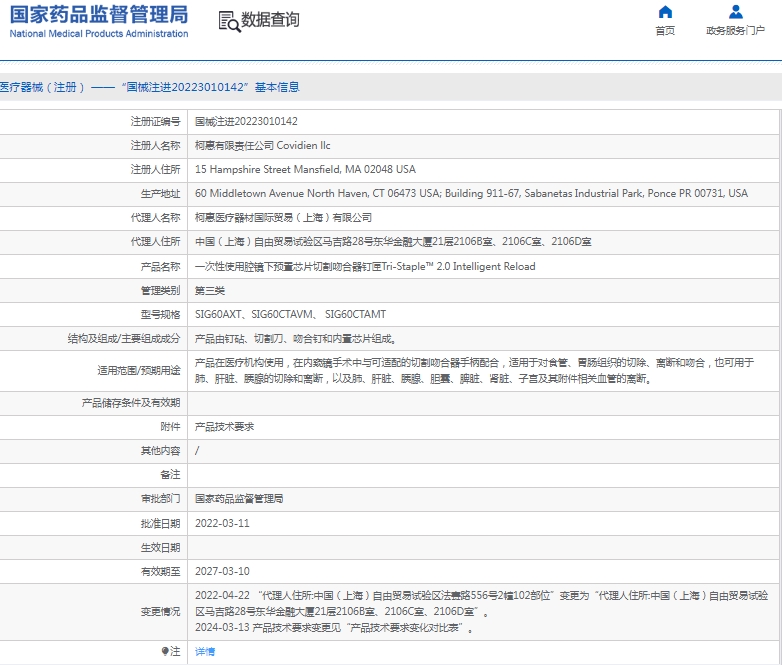Click the 产品名称 row label

pyautogui.click(x=160, y=266)
